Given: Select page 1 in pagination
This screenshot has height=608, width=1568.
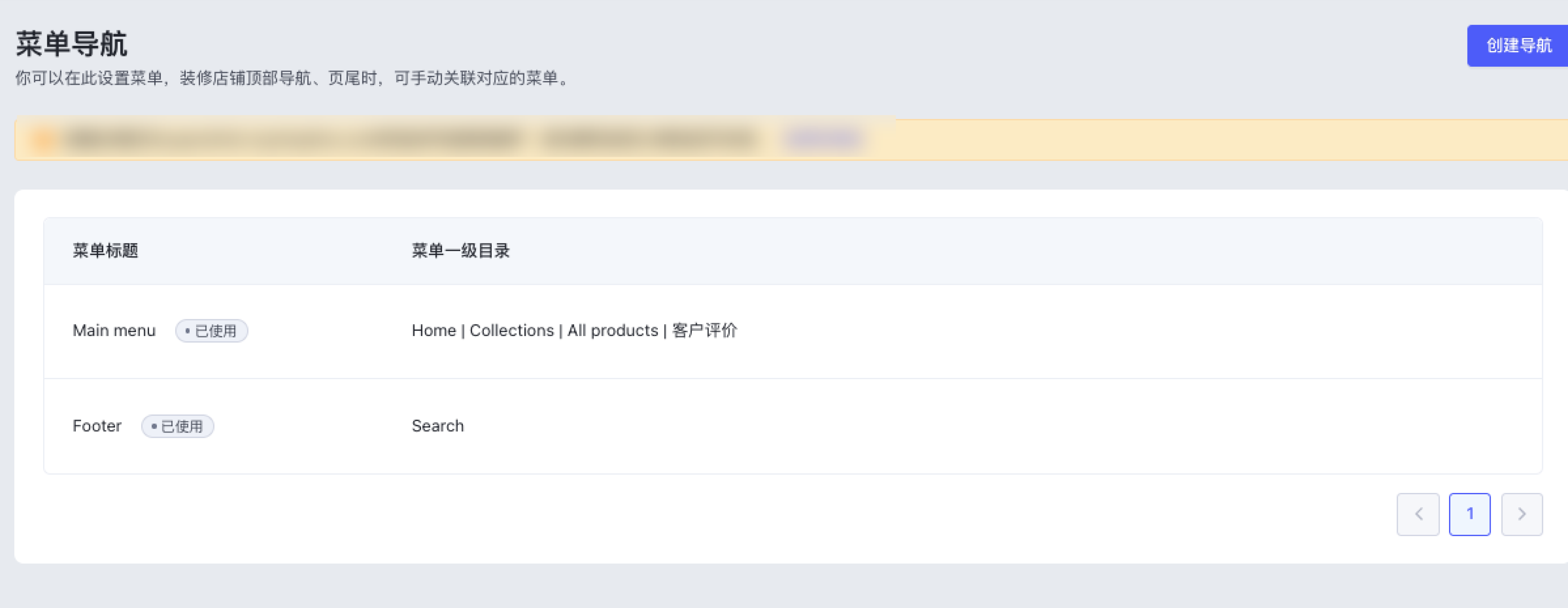Looking at the screenshot, I should click(1470, 514).
